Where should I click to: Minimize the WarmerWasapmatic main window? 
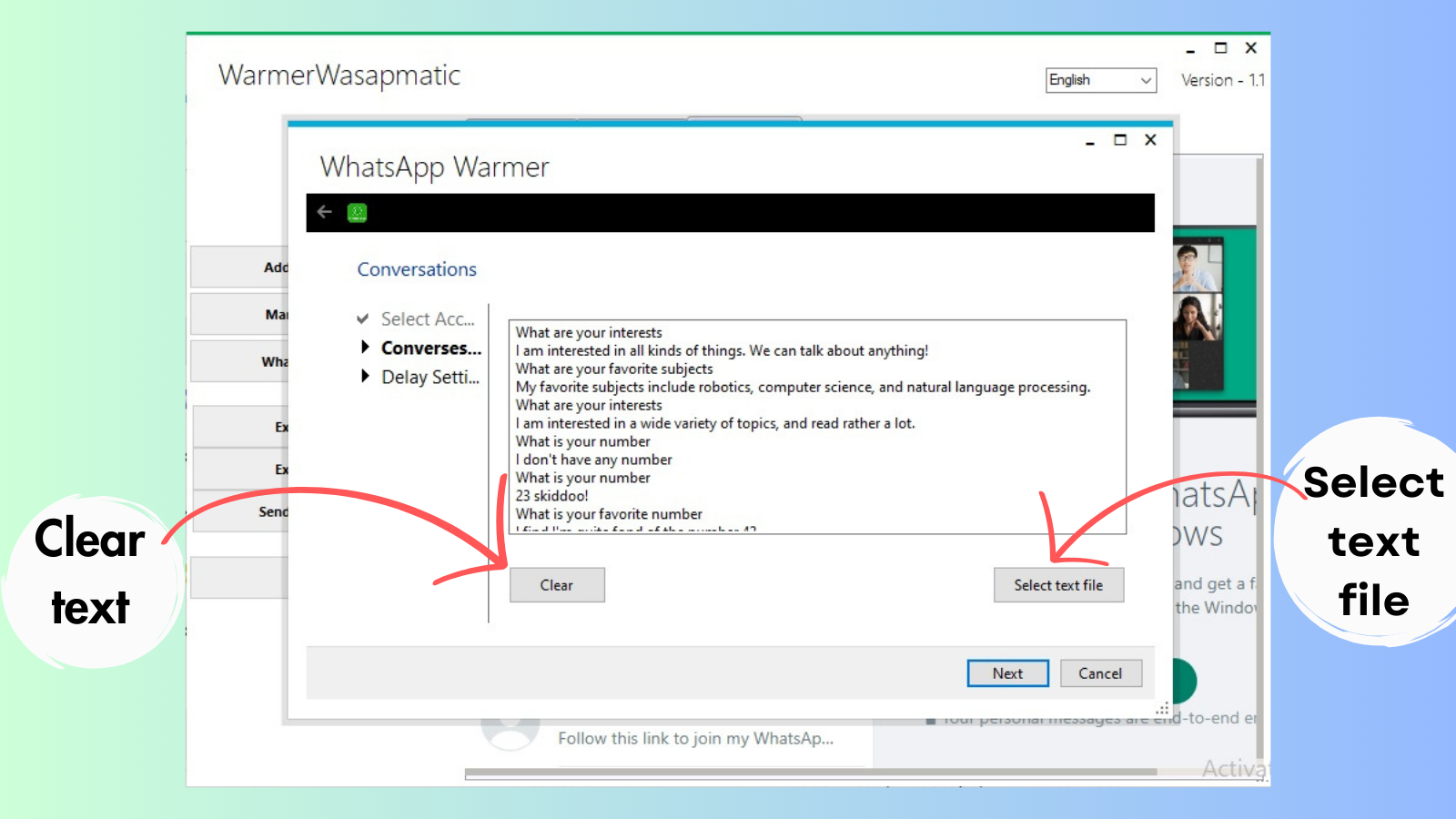pos(1190,49)
